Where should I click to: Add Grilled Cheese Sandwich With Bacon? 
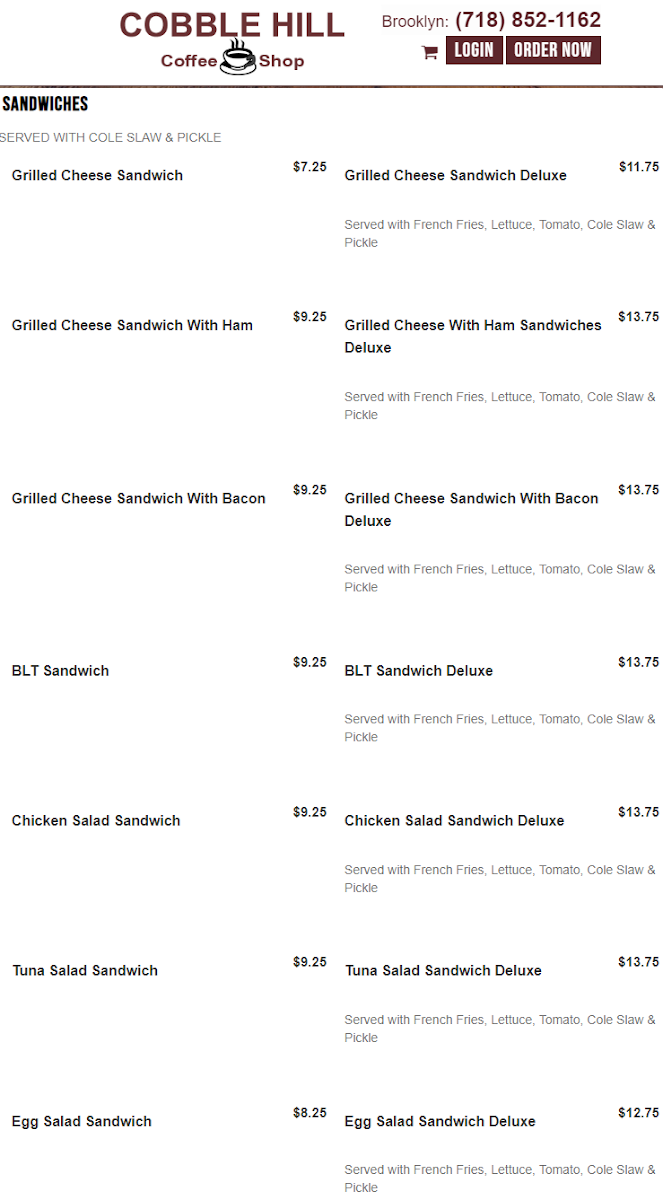pos(138,498)
